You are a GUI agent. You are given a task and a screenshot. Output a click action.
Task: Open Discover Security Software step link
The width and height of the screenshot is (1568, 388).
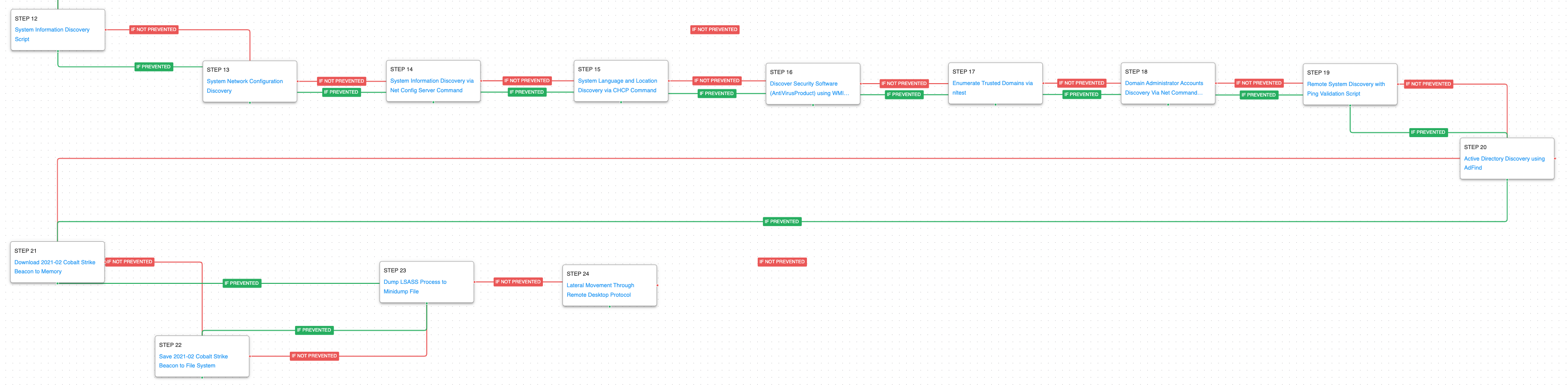click(803, 84)
